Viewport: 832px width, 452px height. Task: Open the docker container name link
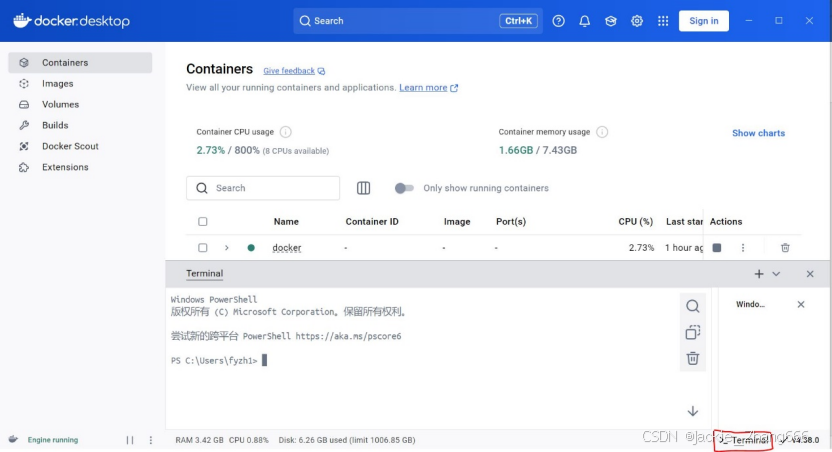pos(287,248)
